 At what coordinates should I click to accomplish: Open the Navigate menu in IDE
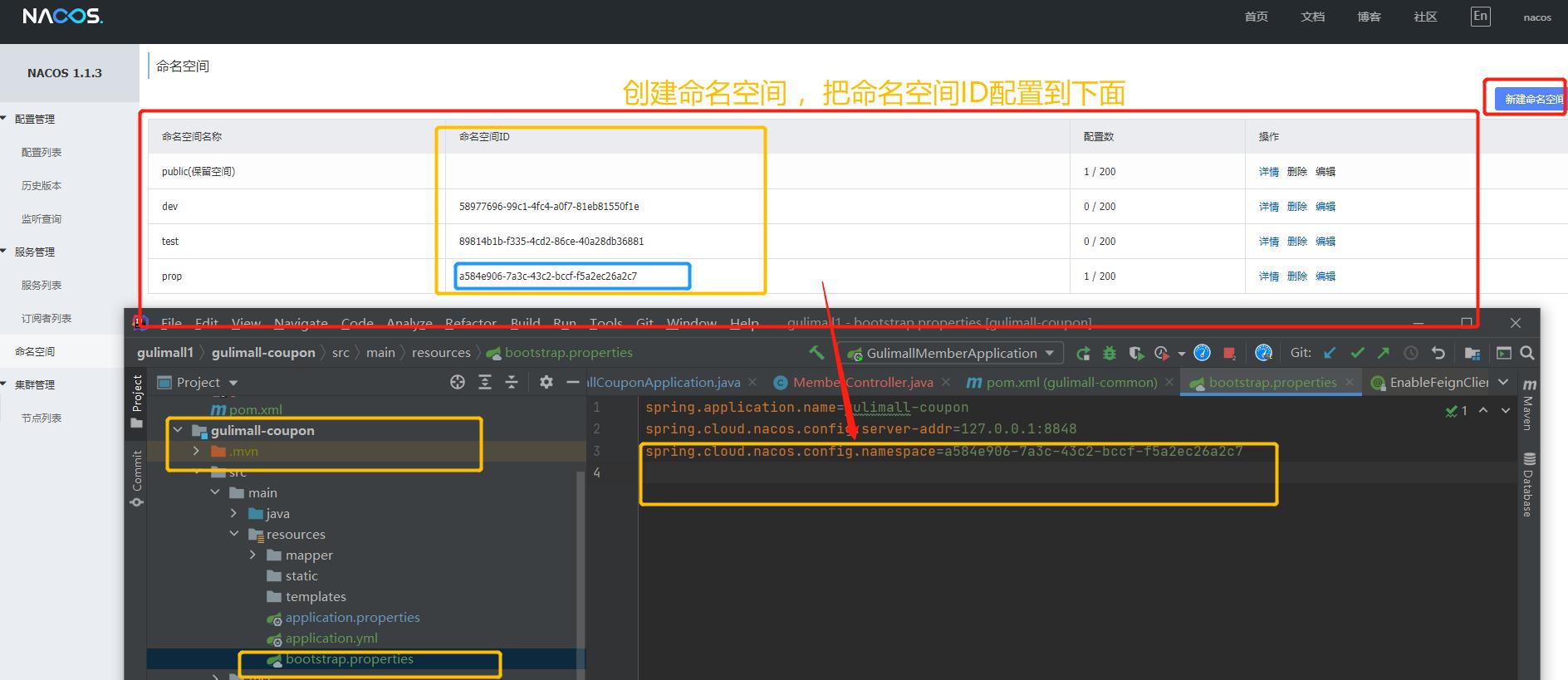point(301,323)
